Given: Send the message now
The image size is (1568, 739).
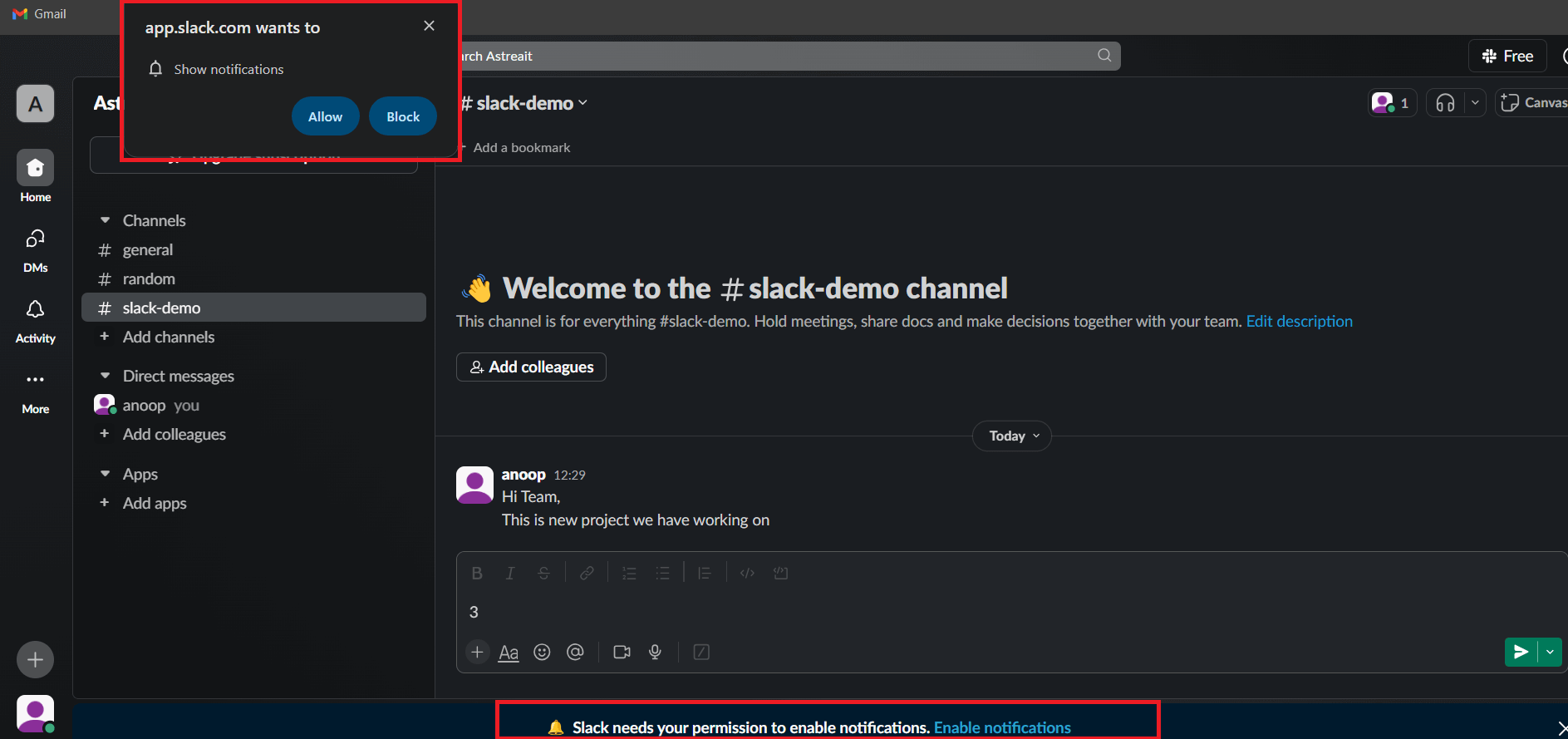Looking at the screenshot, I should (1521, 652).
